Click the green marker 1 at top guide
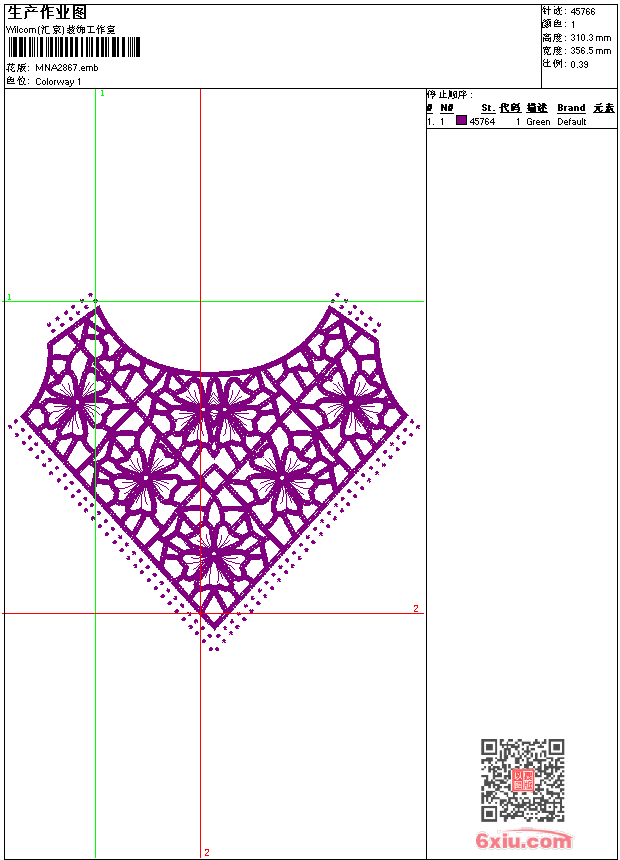Viewport: 620px width, 860px height. pos(102,93)
